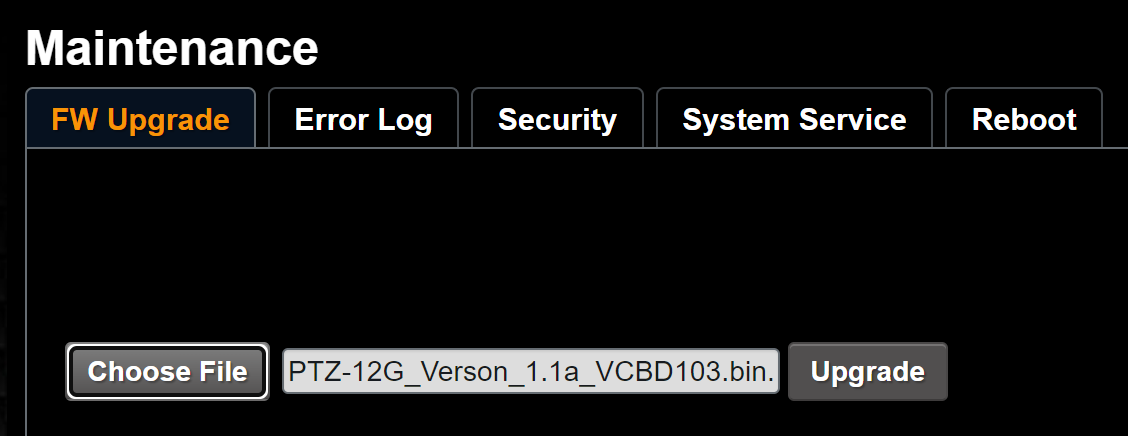View the device error log
Image resolution: width=1128 pixels, height=436 pixels.
363,120
